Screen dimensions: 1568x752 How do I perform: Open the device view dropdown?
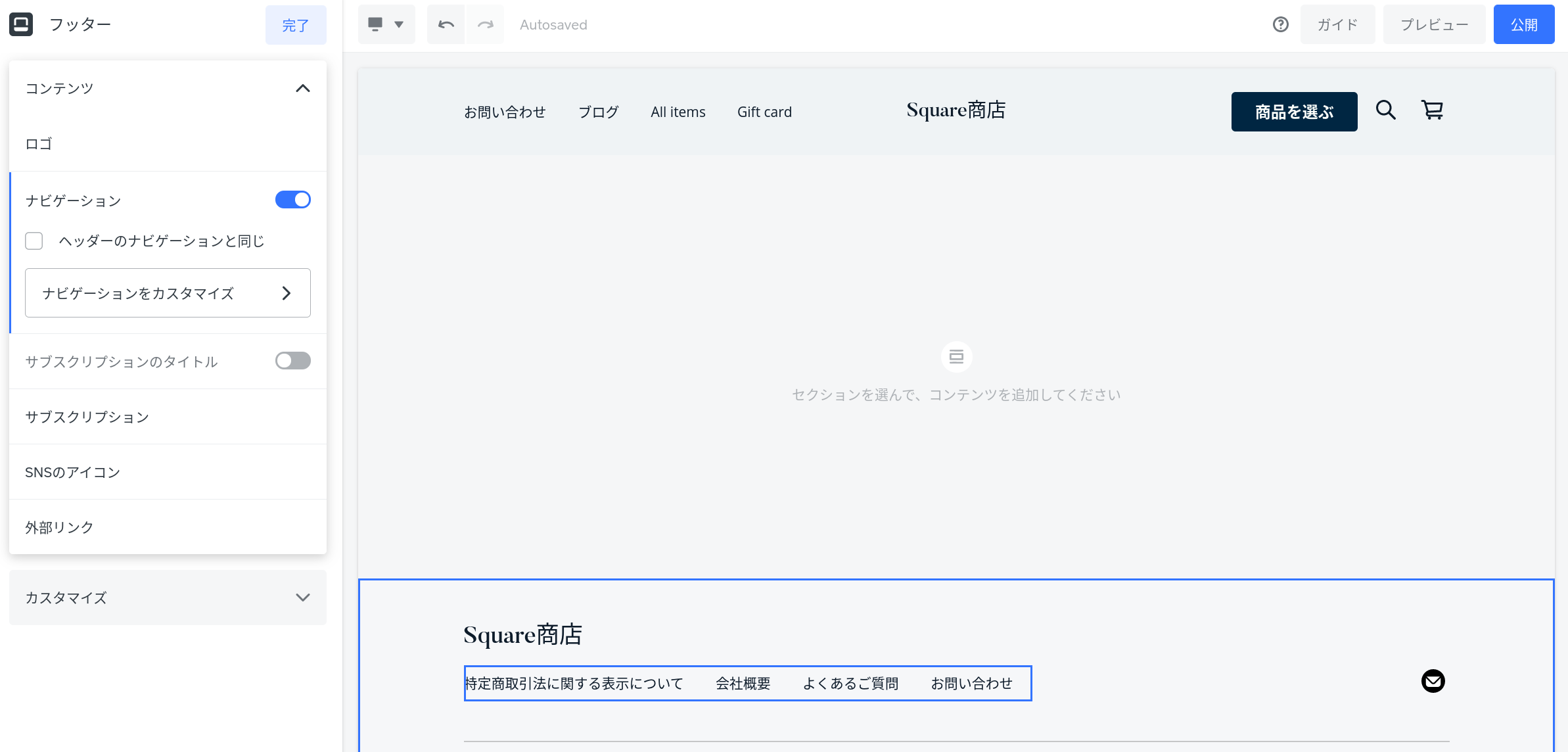(x=386, y=24)
